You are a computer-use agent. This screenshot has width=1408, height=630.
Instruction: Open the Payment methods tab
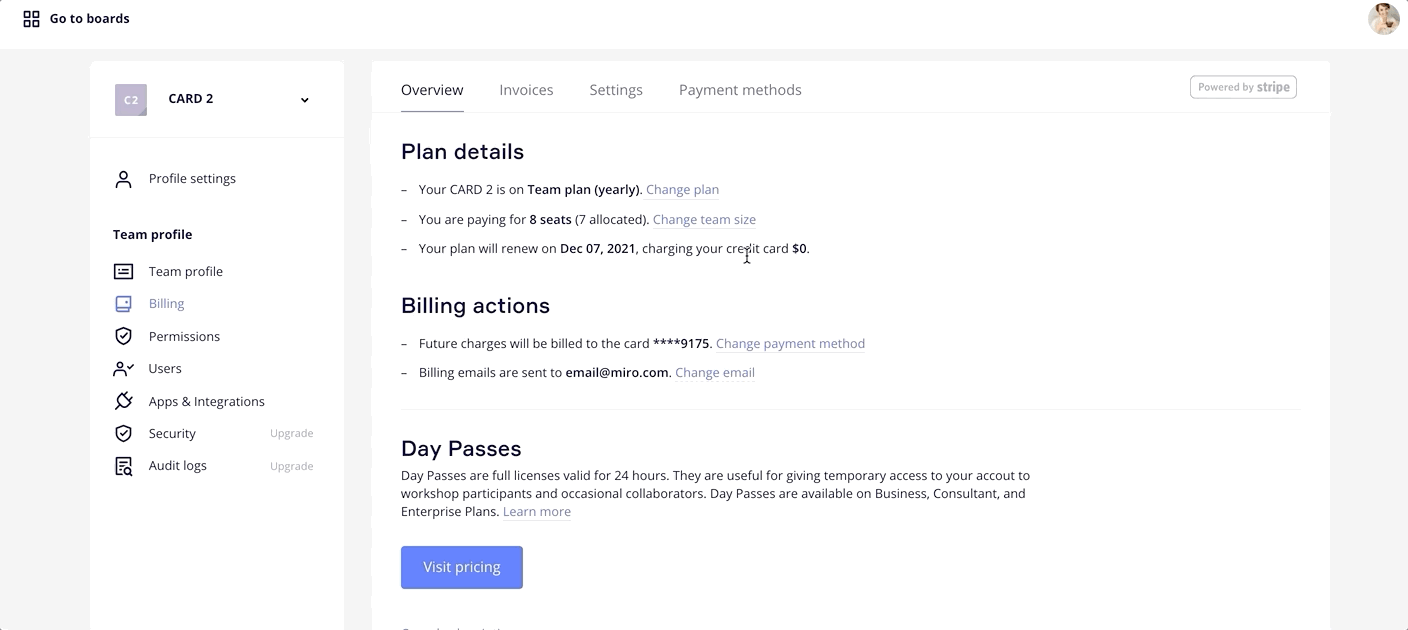(x=740, y=90)
